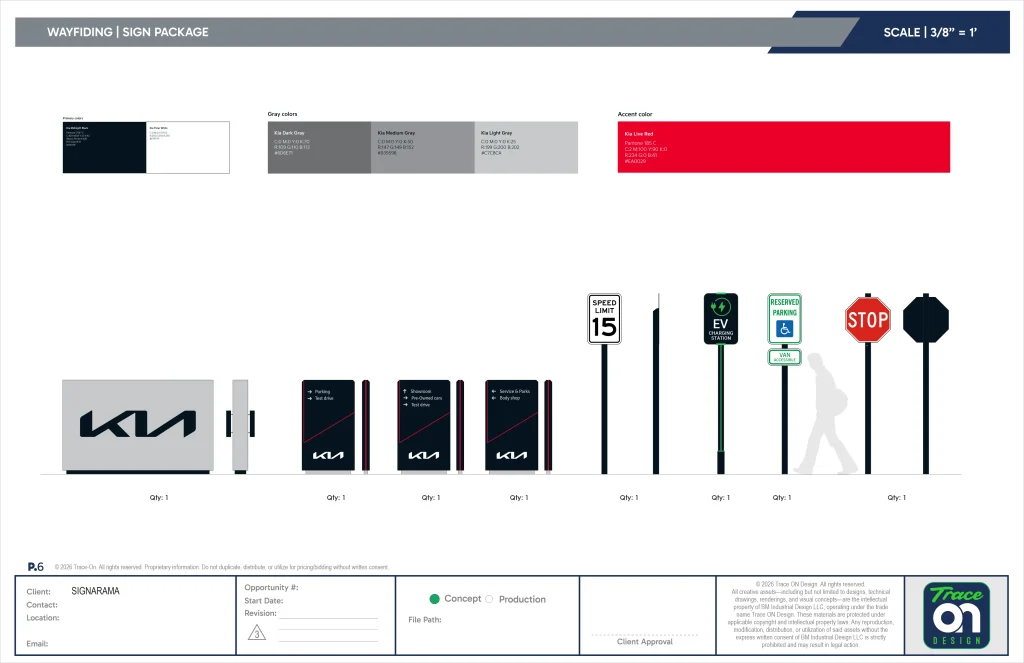
Task: Click the Reserved Parking handicap sign
Action: (784, 319)
